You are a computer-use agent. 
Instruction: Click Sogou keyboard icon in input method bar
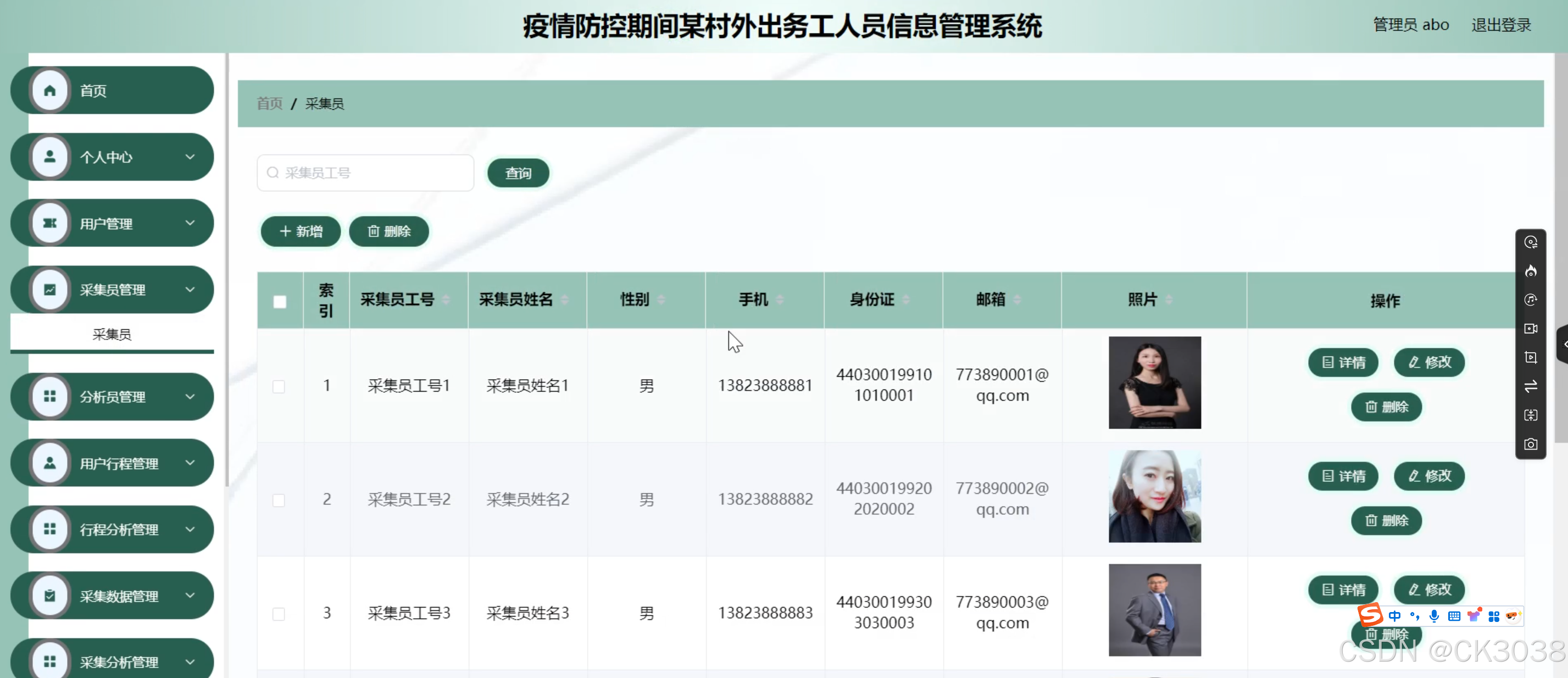[1454, 616]
